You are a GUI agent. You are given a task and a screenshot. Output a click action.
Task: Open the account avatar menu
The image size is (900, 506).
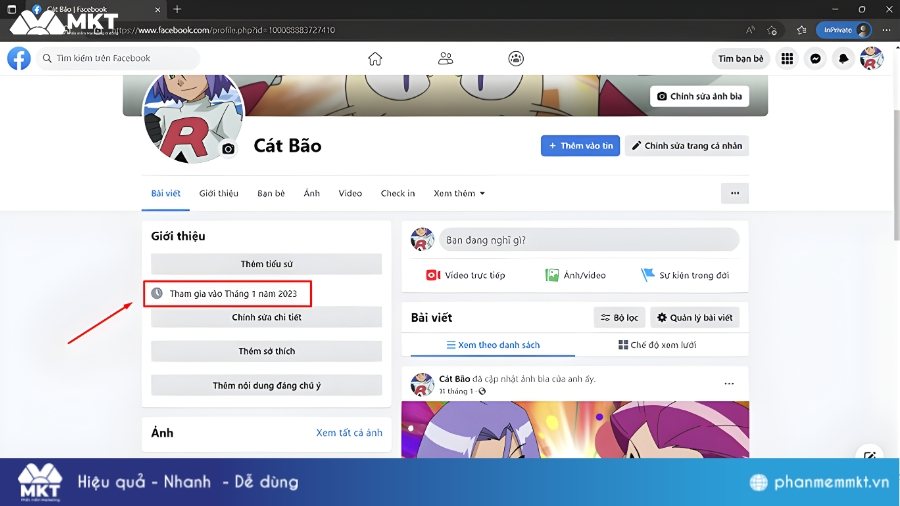tap(871, 59)
